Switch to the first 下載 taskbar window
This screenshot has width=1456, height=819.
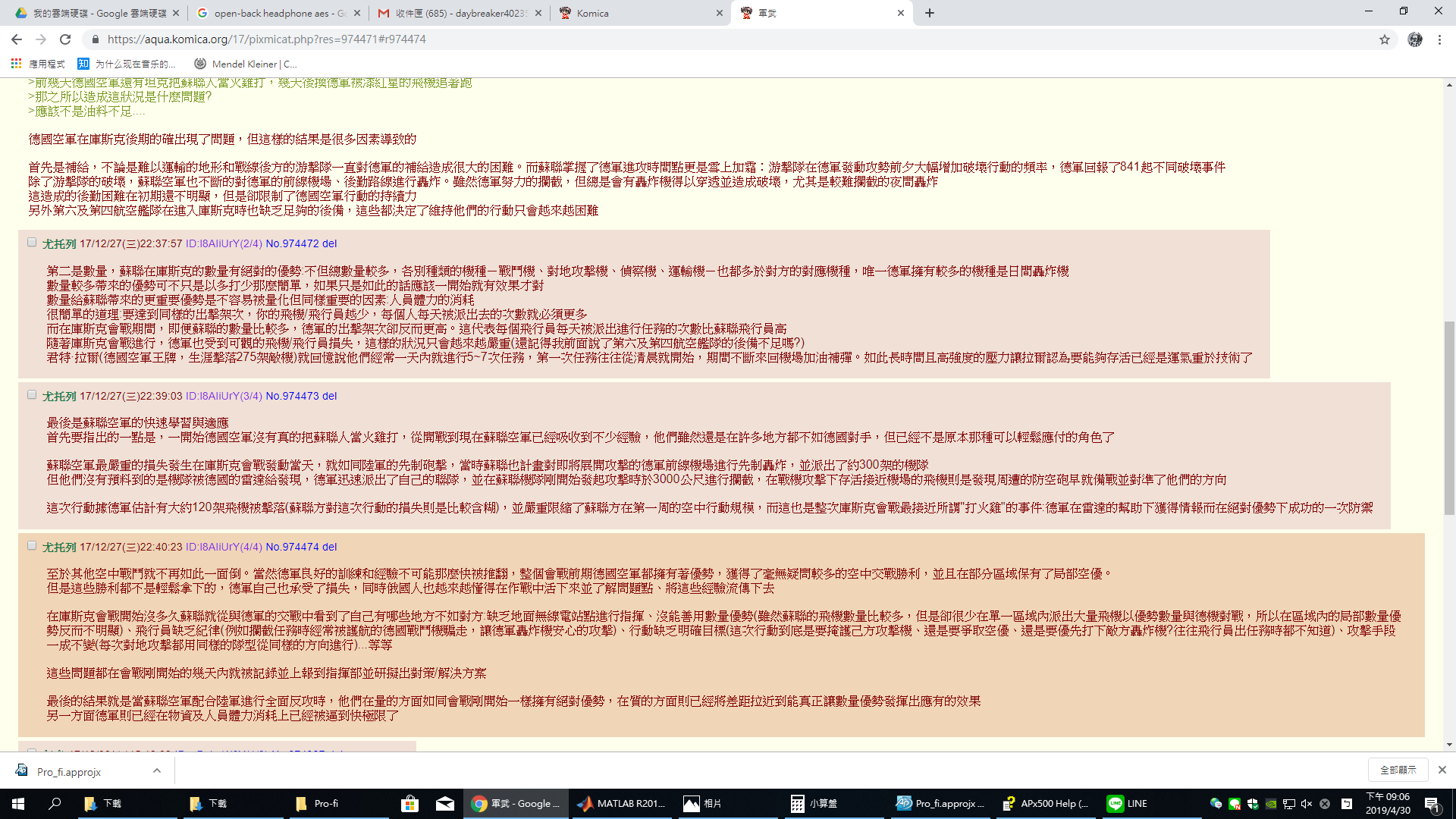(126, 803)
